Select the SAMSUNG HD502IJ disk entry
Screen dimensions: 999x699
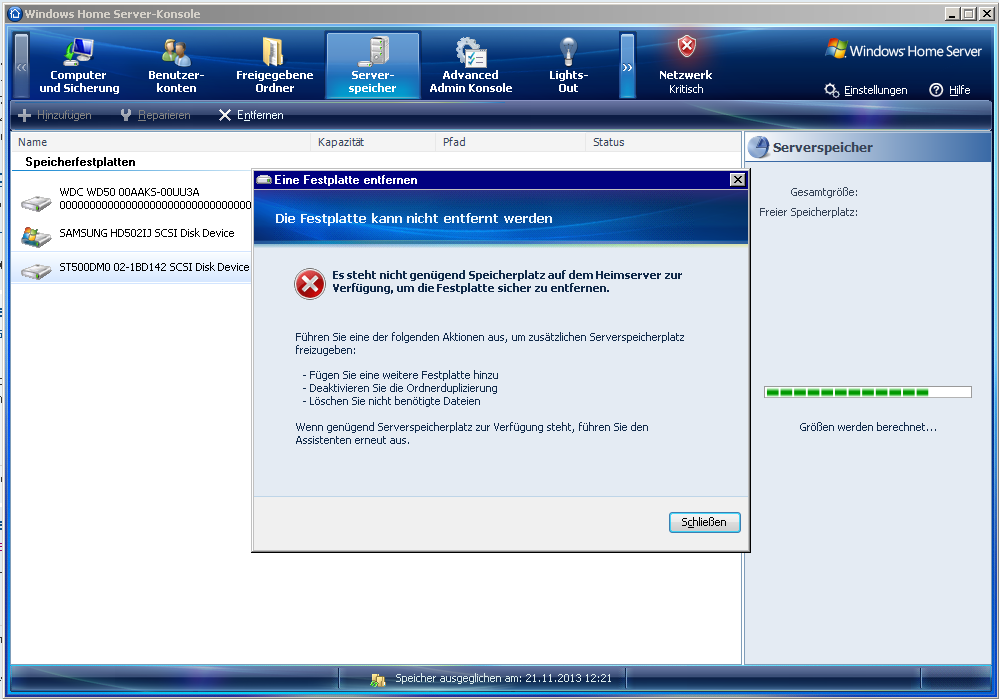click(146, 234)
